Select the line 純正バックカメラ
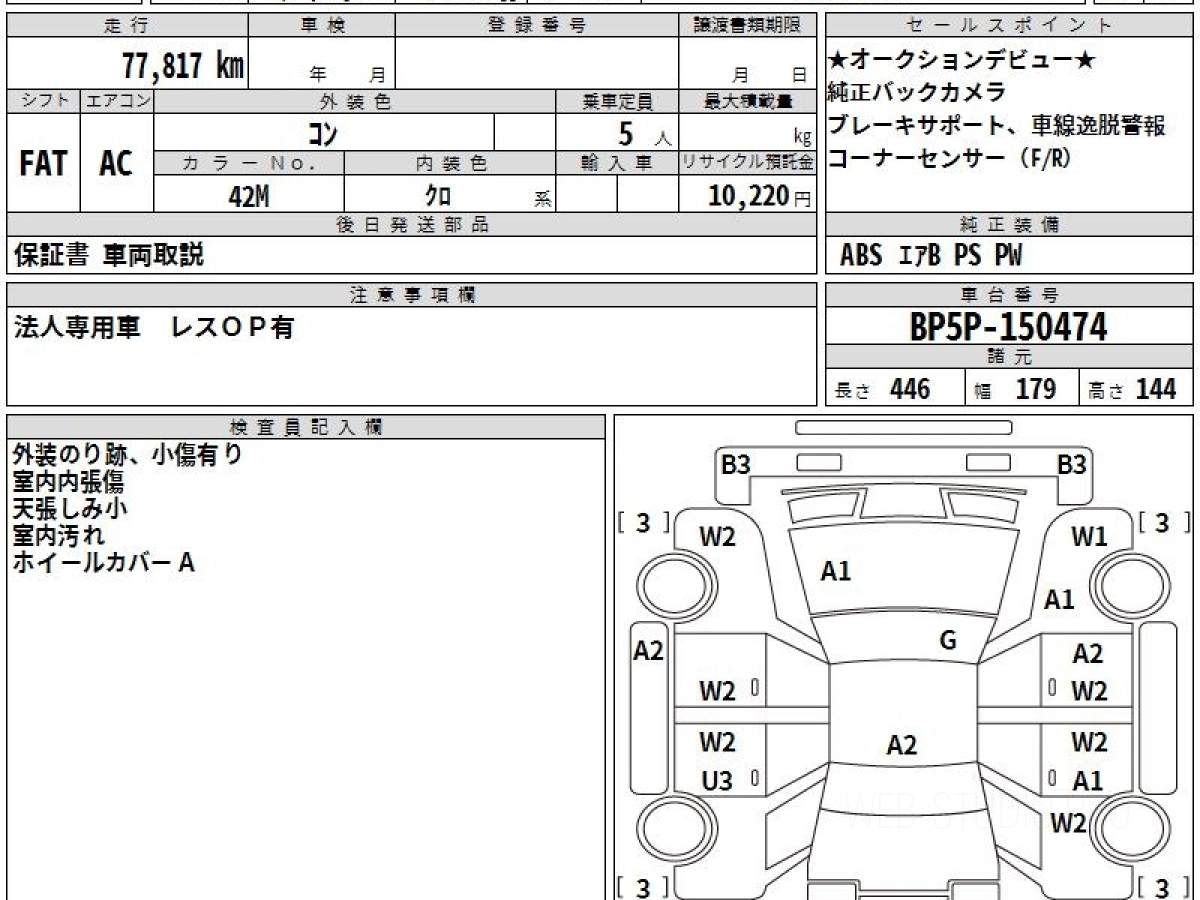 pyautogui.click(x=917, y=93)
